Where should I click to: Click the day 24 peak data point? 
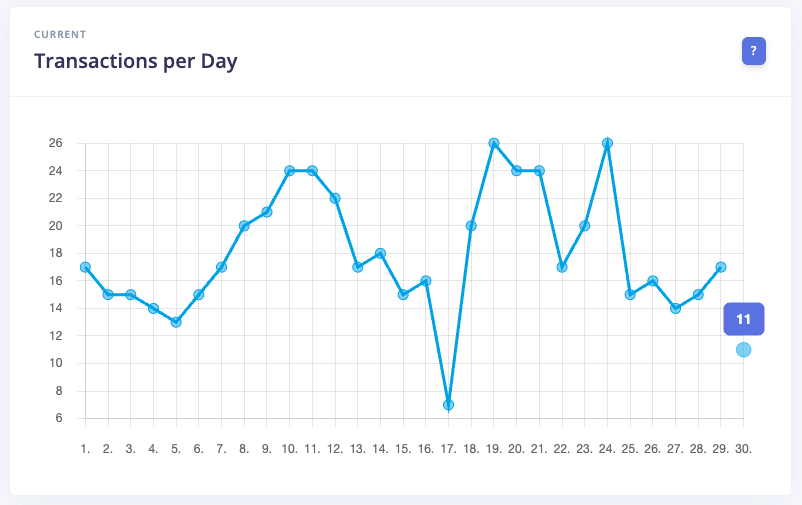[x=607, y=143]
